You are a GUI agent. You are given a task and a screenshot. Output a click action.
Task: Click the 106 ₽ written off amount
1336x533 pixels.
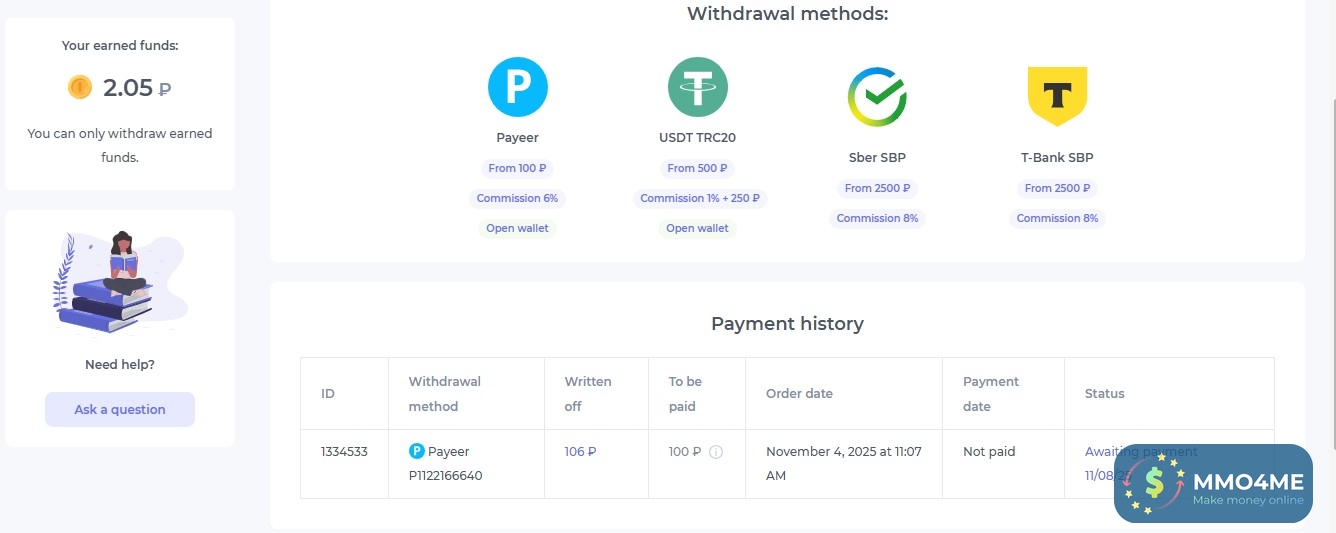click(x=580, y=452)
